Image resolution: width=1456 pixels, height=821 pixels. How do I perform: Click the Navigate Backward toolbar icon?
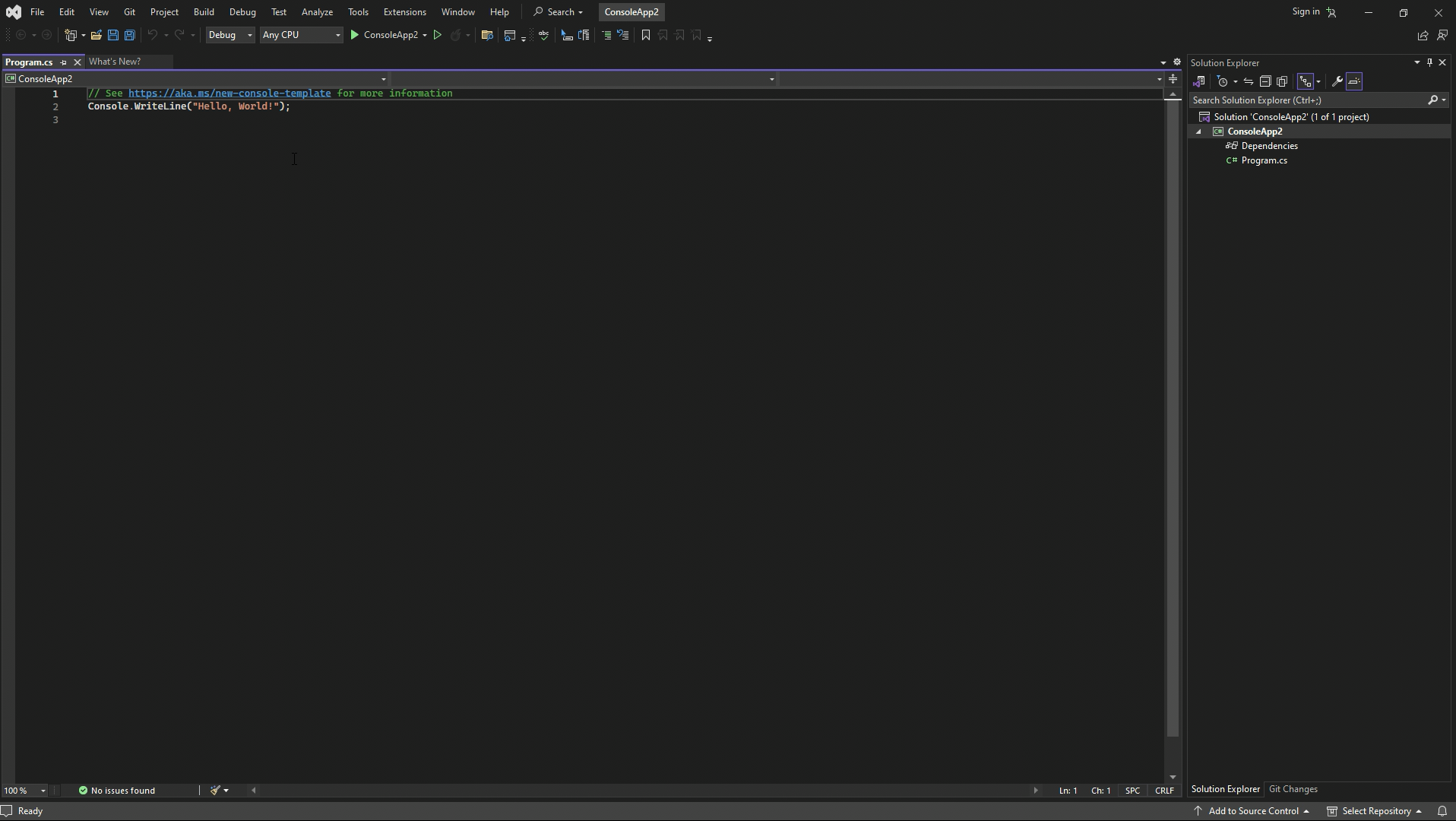point(21,35)
